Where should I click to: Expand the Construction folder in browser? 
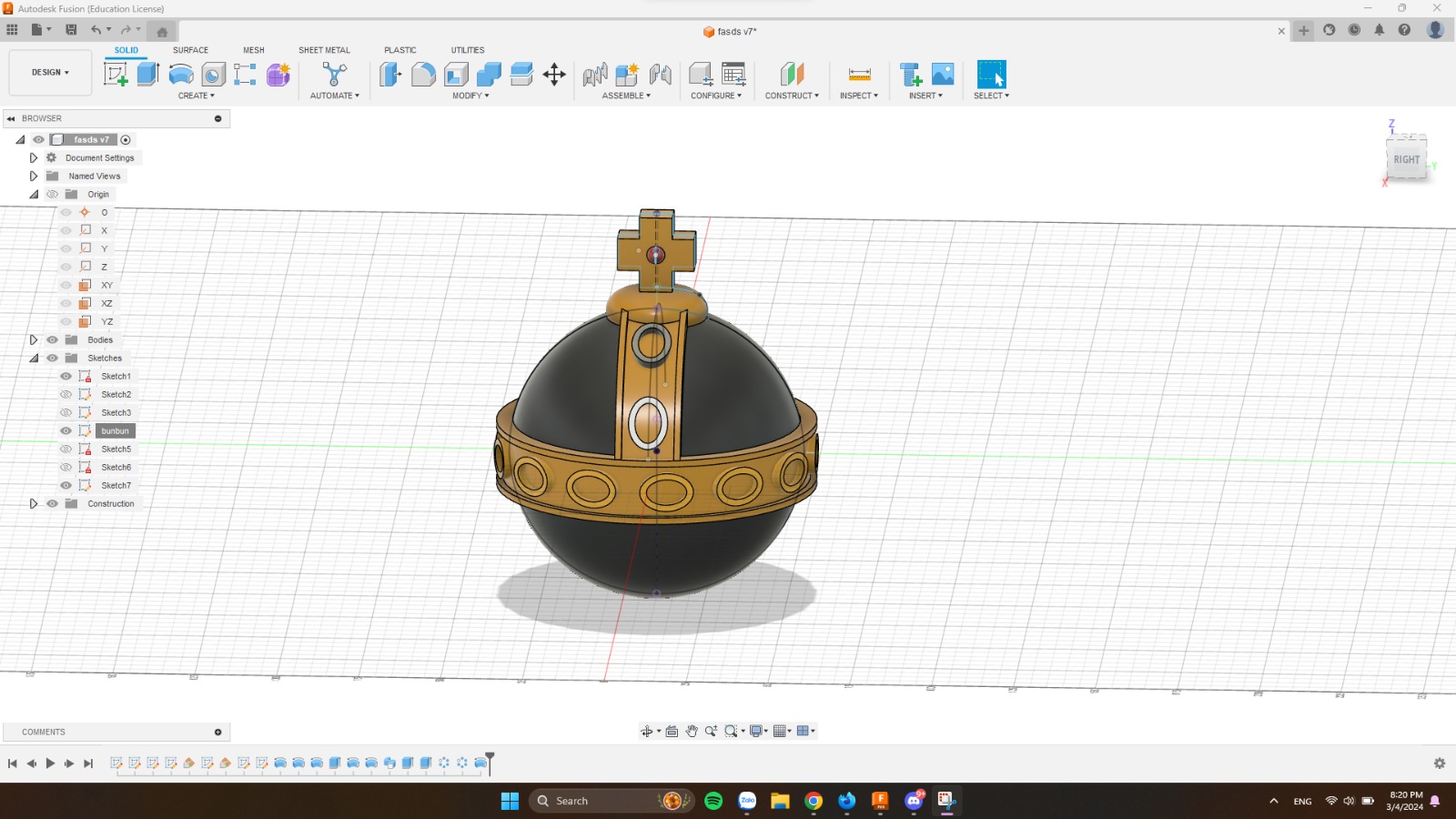click(34, 504)
